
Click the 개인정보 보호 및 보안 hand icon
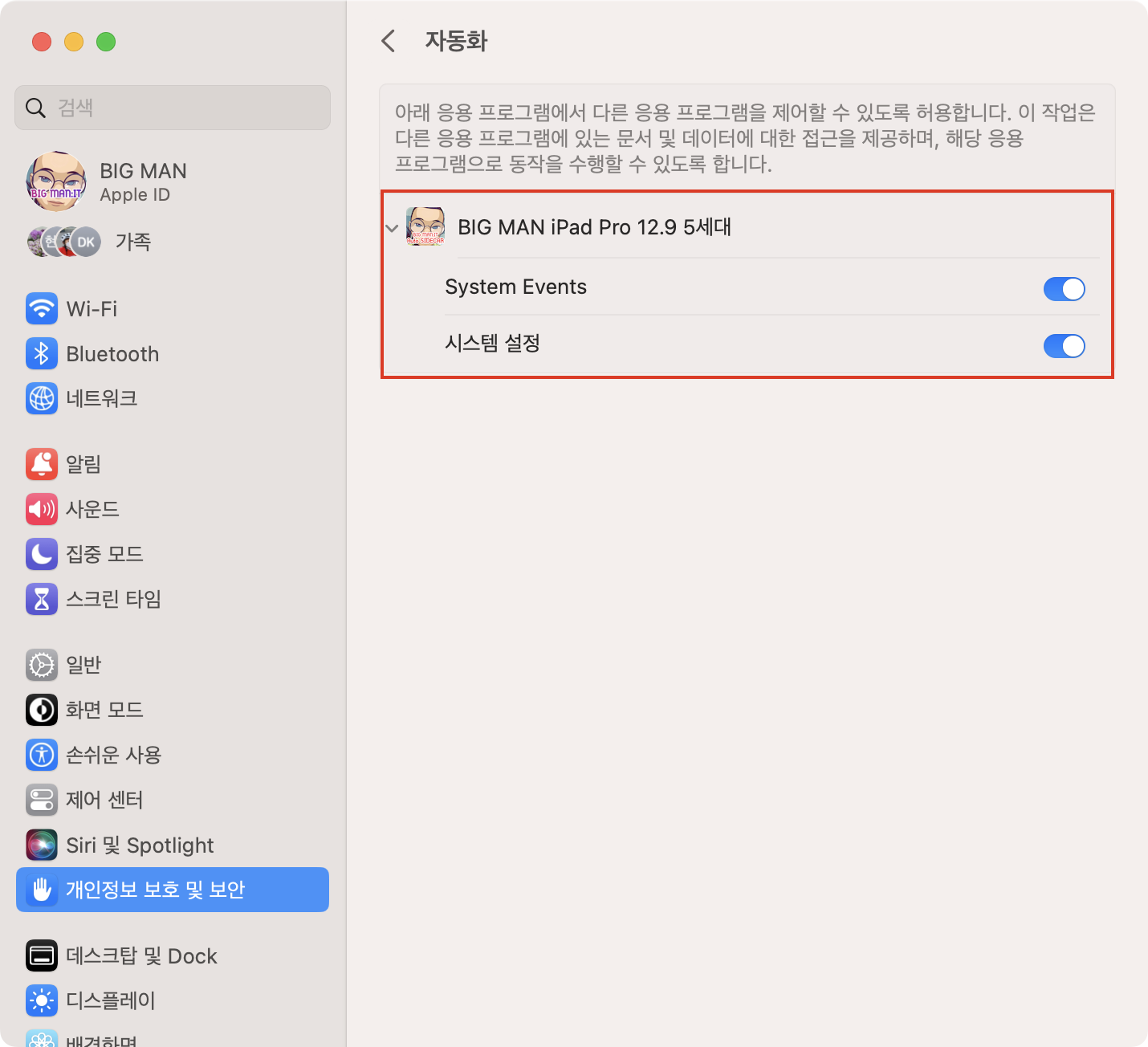pos(42,890)
